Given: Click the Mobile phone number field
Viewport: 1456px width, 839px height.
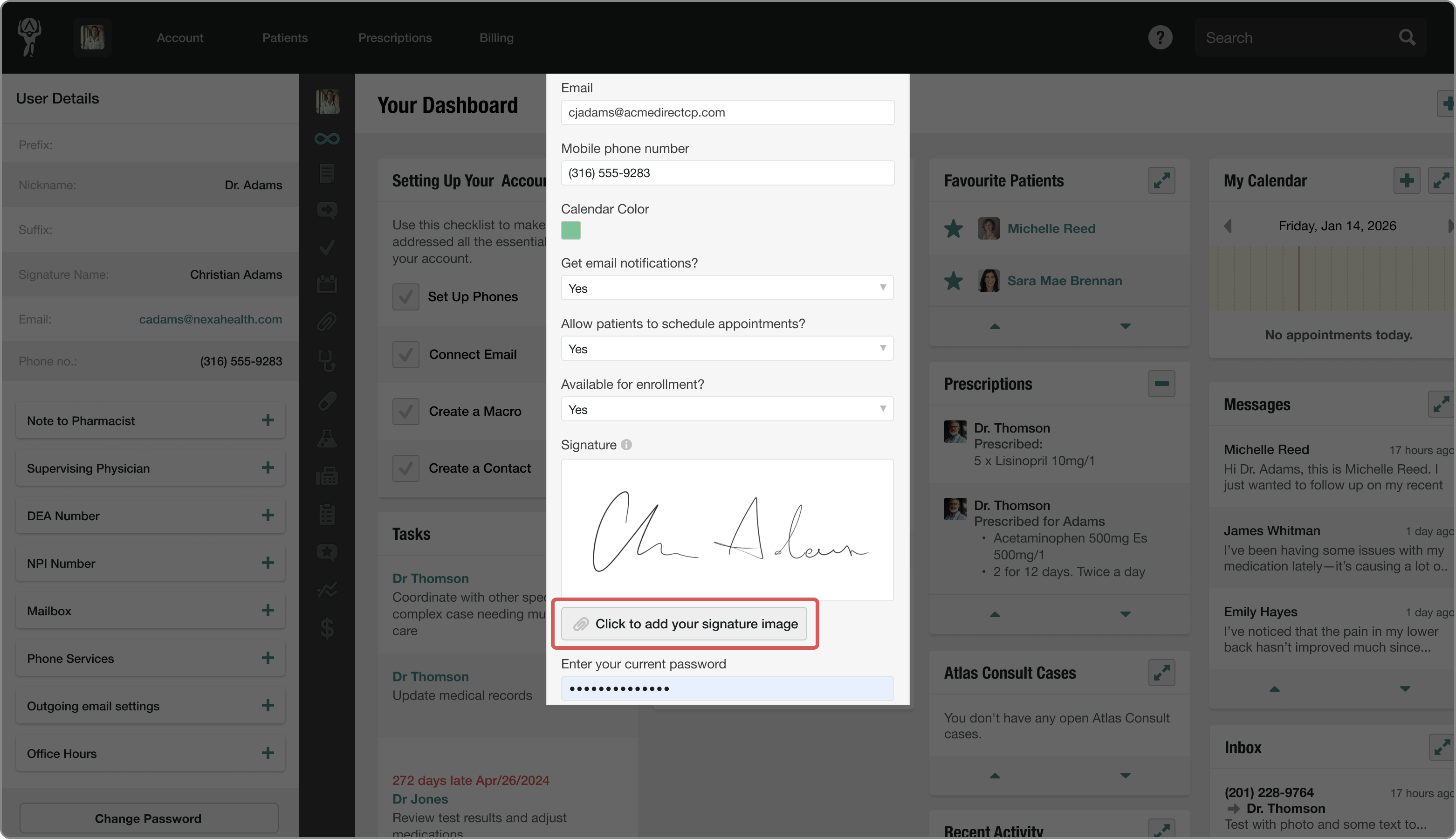Looking at the screenshot, I should (727, 173).
